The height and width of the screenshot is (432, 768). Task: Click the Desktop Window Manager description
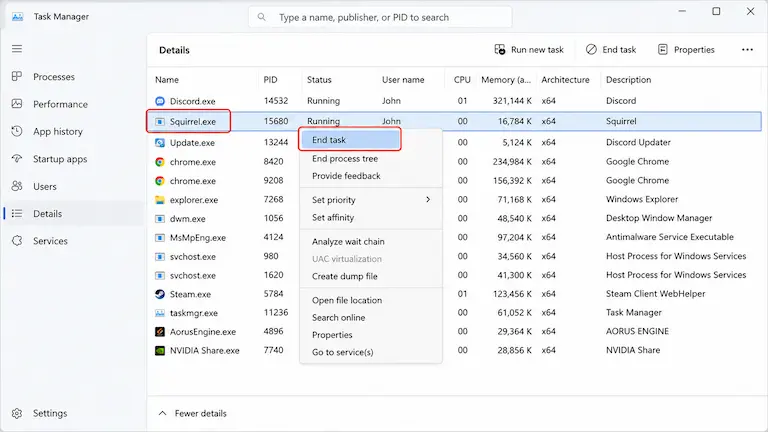click(x=659, y=218)
